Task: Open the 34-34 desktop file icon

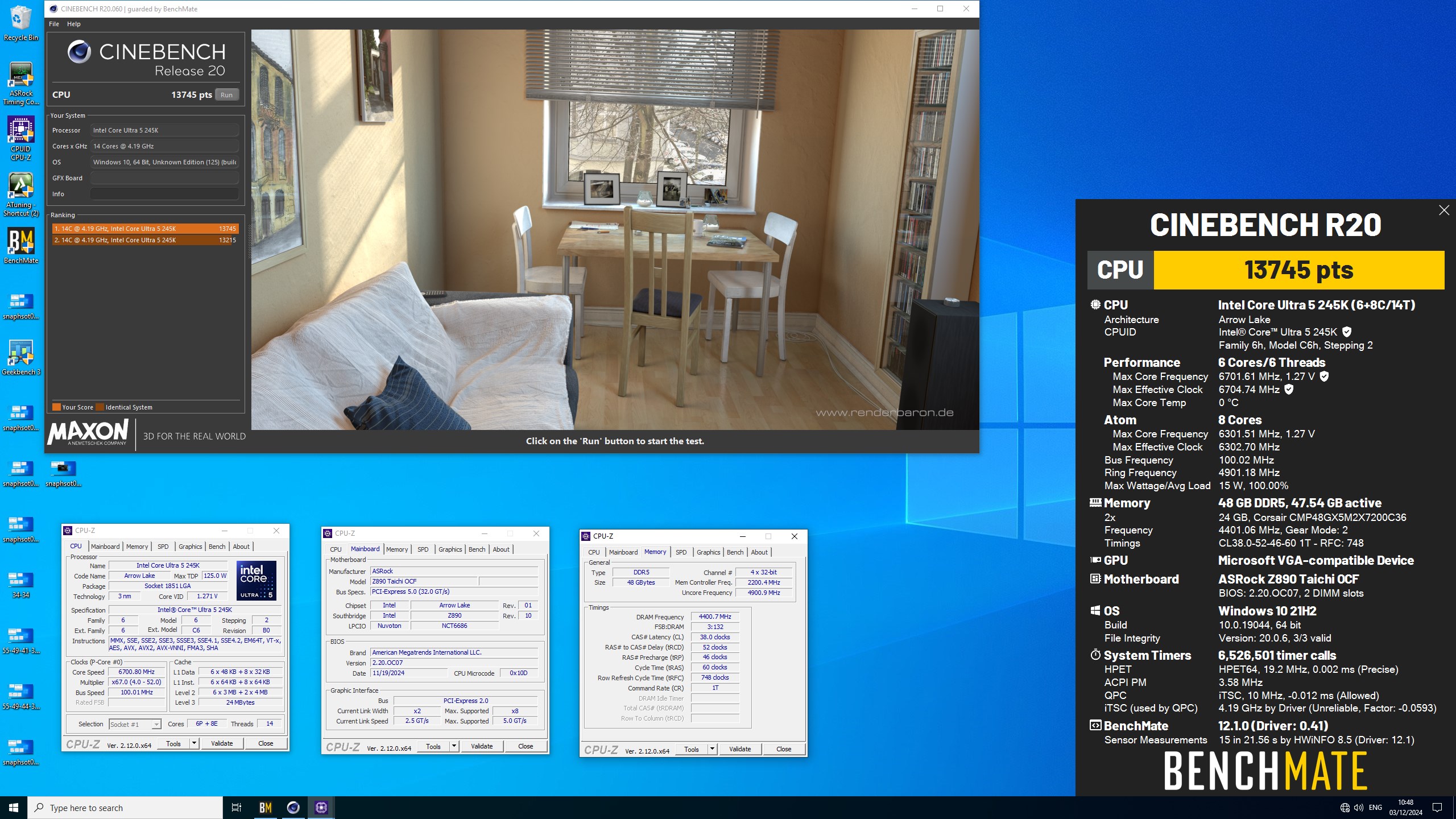Action: click(20, 585)
